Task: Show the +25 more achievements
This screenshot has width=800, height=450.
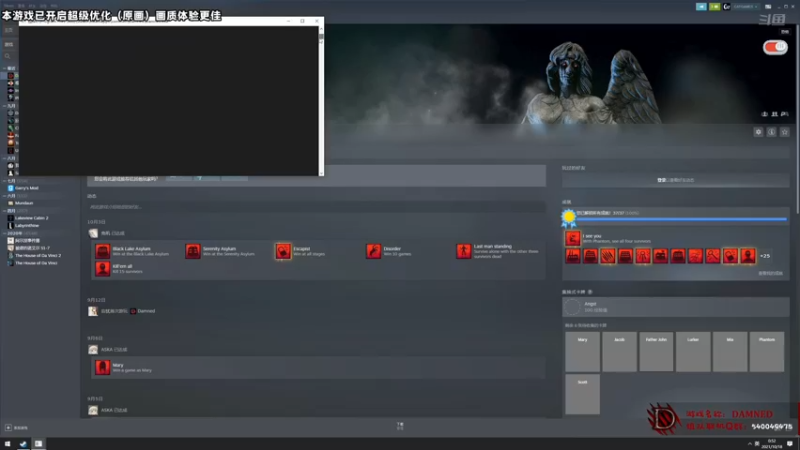Action: (x=765, y=256)
